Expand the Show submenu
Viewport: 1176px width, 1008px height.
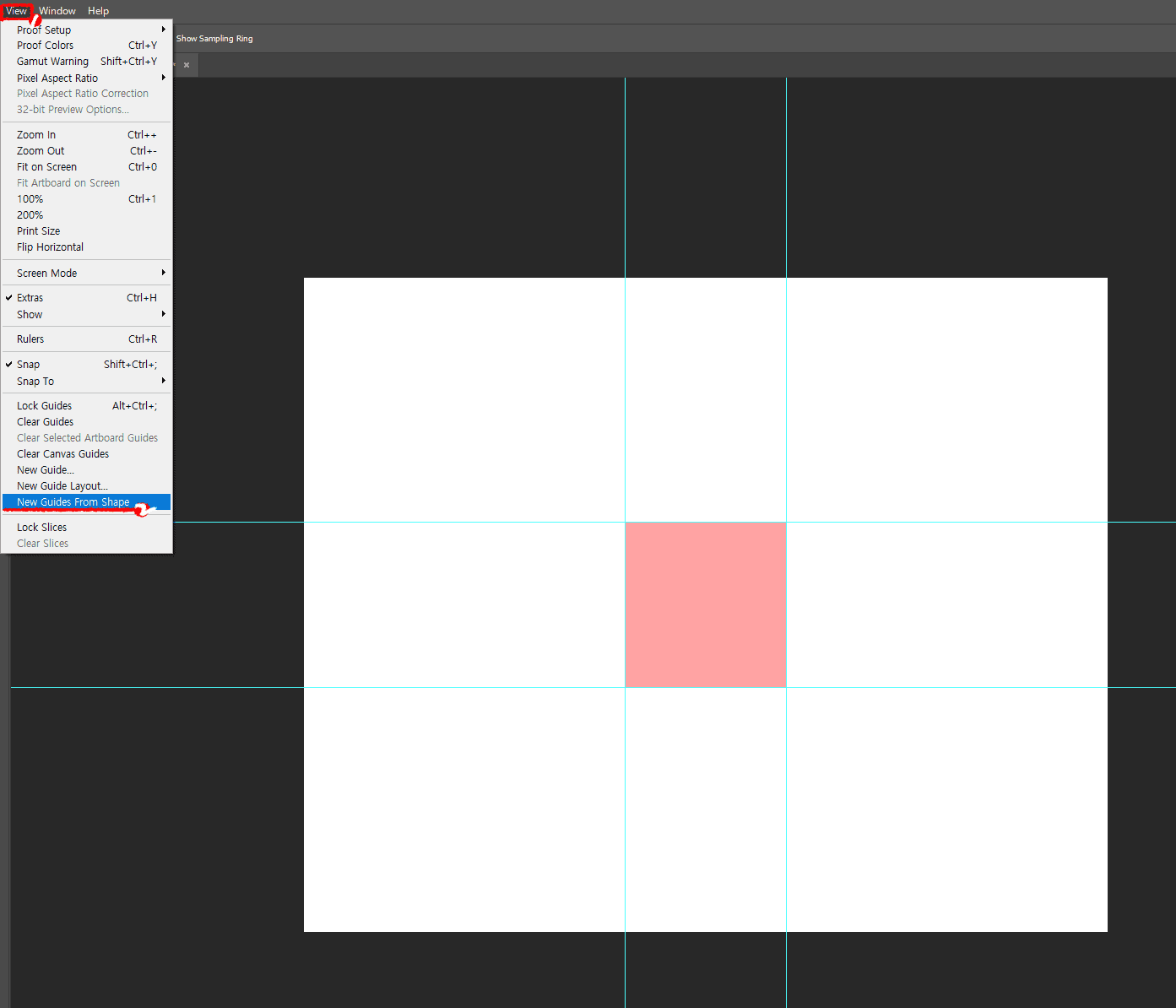pyautogui.click(x=30, y=314)
